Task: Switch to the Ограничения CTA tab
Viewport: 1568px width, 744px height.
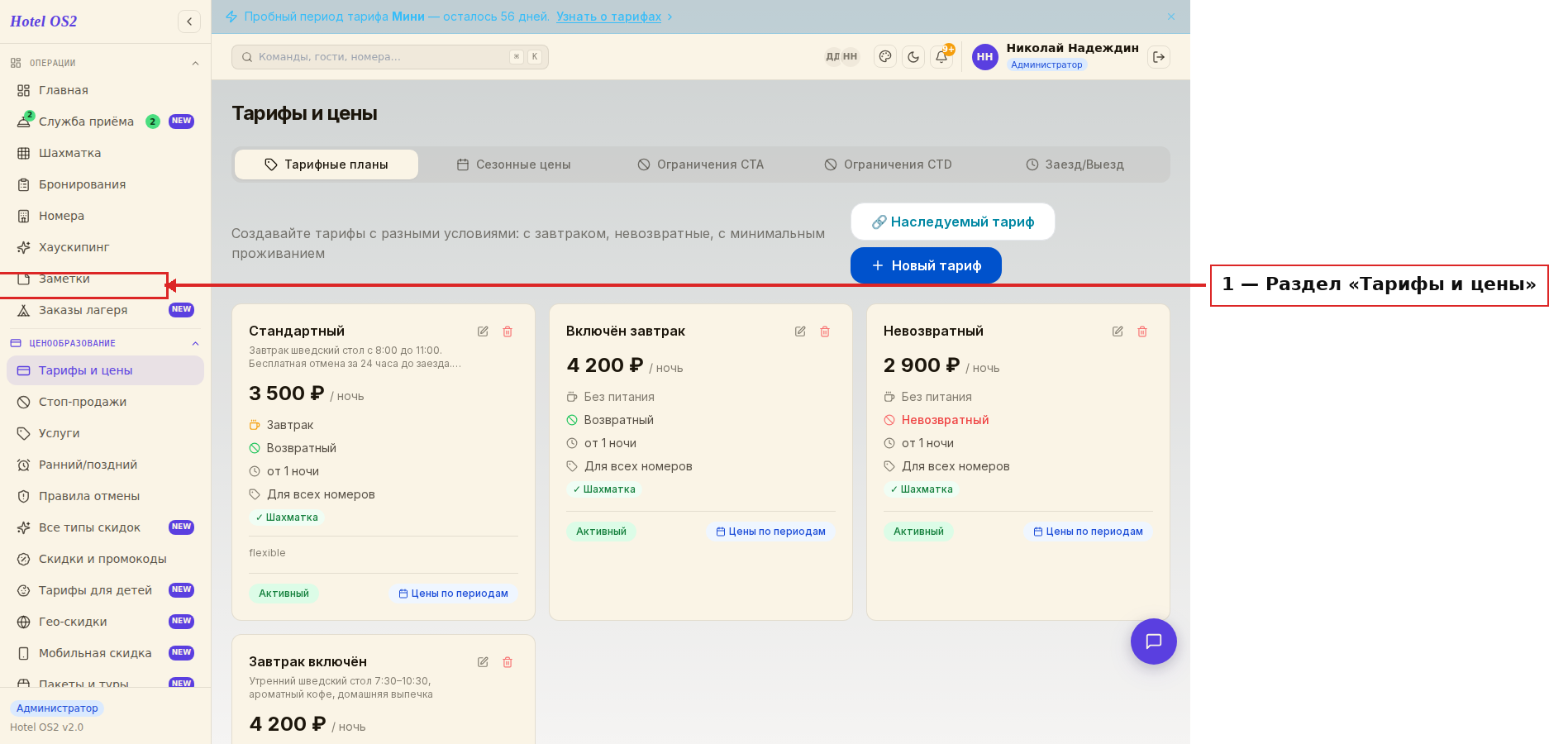Action: pos(701,165)
